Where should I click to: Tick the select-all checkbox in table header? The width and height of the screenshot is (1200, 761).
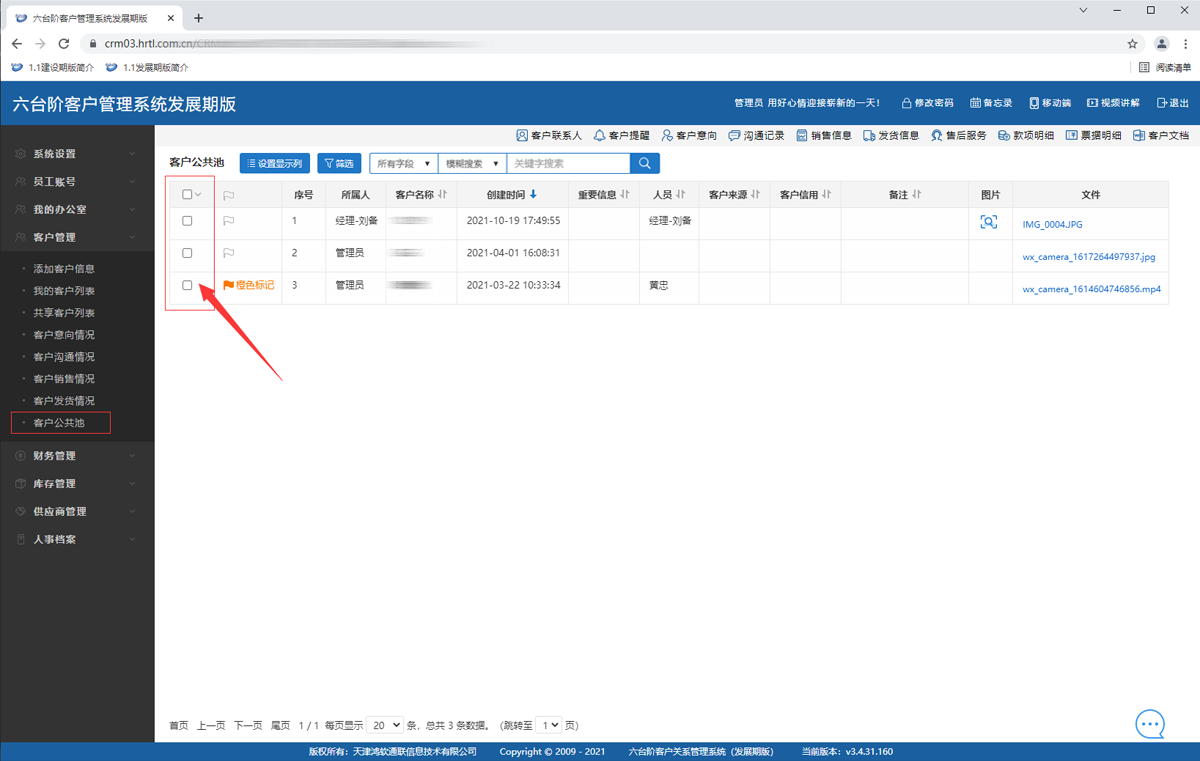[187, 195]
